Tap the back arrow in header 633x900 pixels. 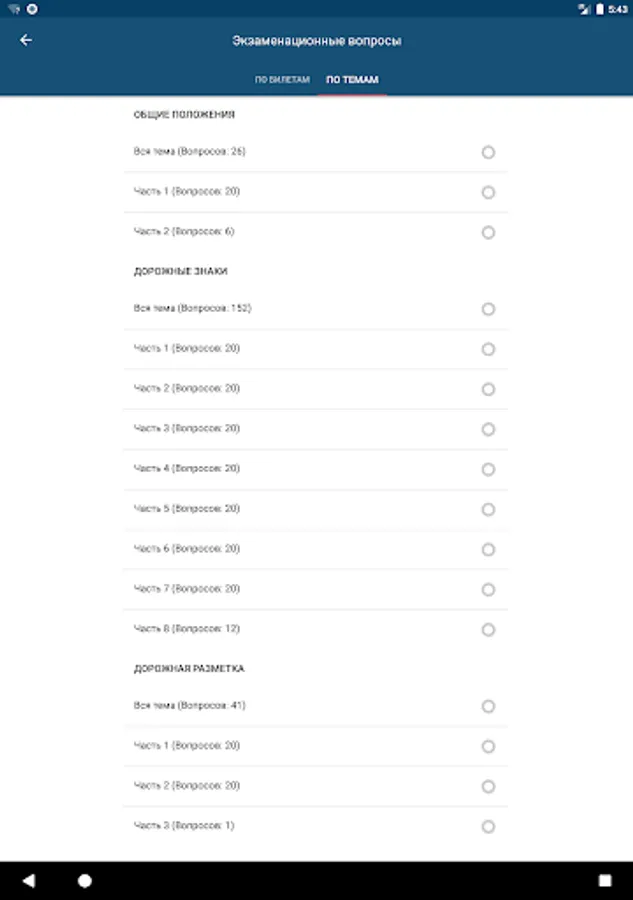(26, 41)
